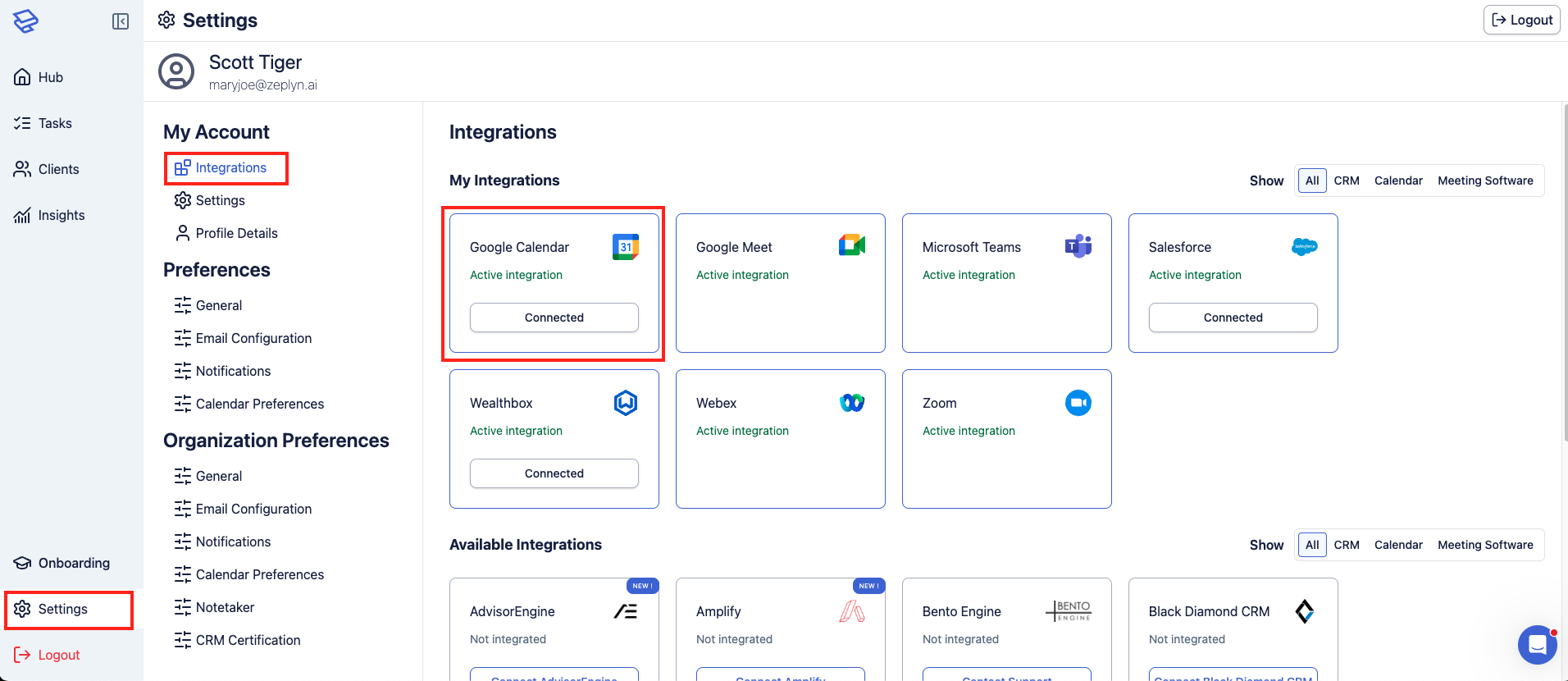Click the Google Calendar logo icon
Image resolution: width=1568 pixels, height=681 pixels.
tap(625, 247)
